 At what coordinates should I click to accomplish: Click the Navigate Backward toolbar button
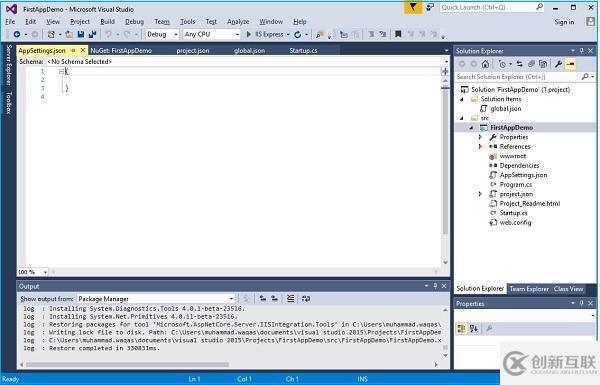point(17,34)
